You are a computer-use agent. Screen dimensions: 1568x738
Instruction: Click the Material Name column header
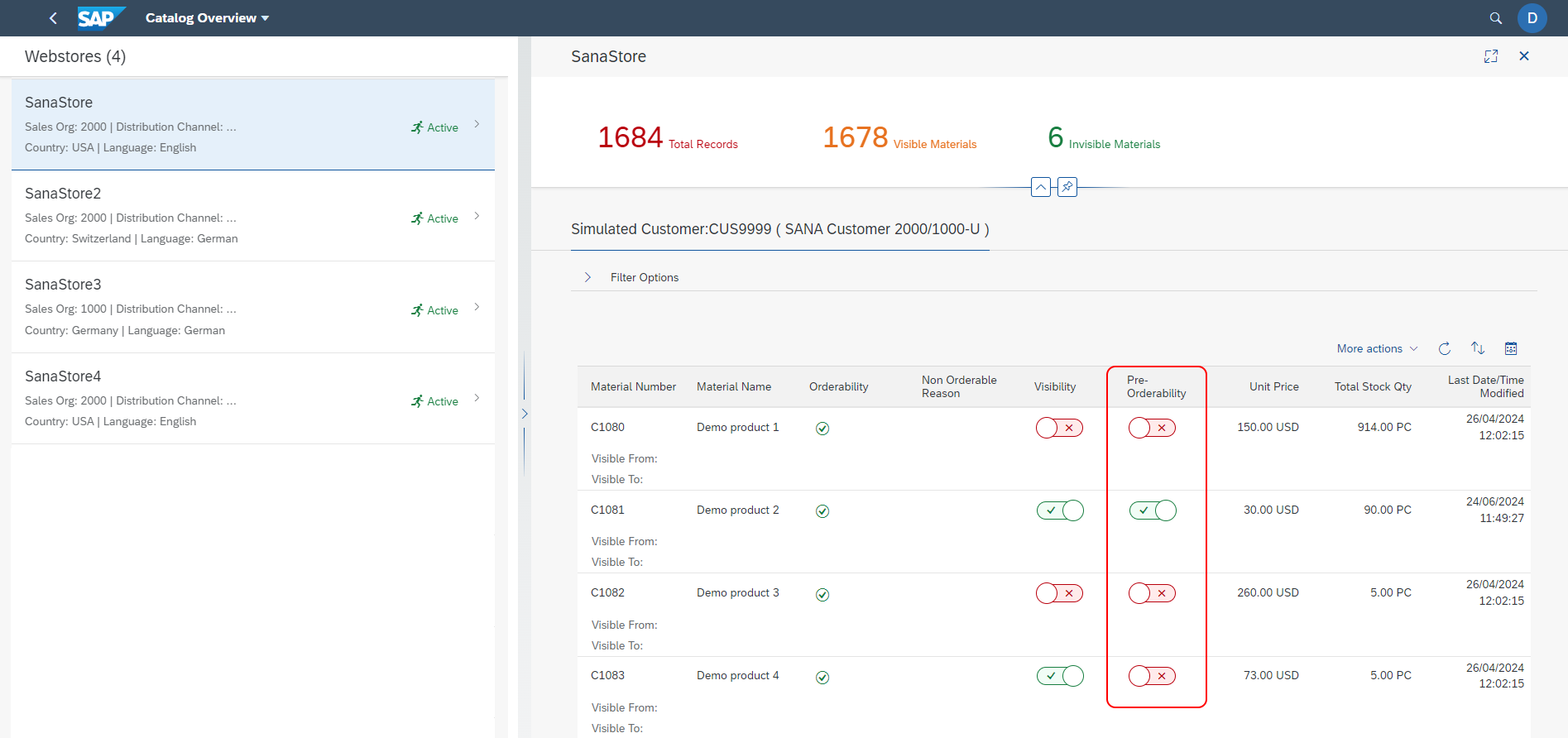(x=734, y=386)
